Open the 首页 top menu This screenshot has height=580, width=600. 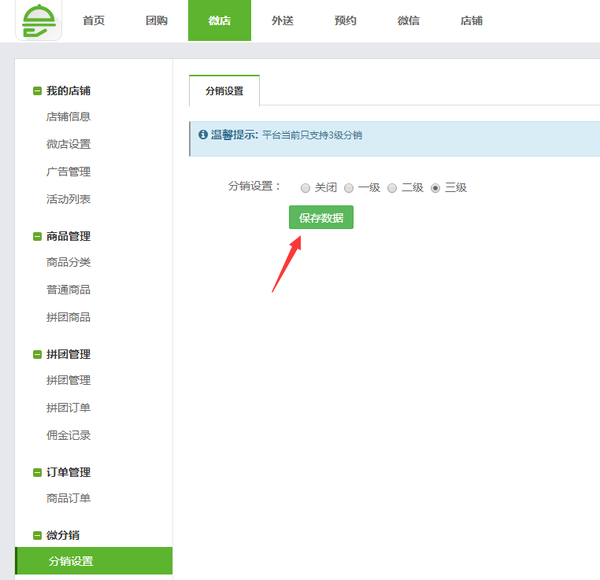coord(94,21)
